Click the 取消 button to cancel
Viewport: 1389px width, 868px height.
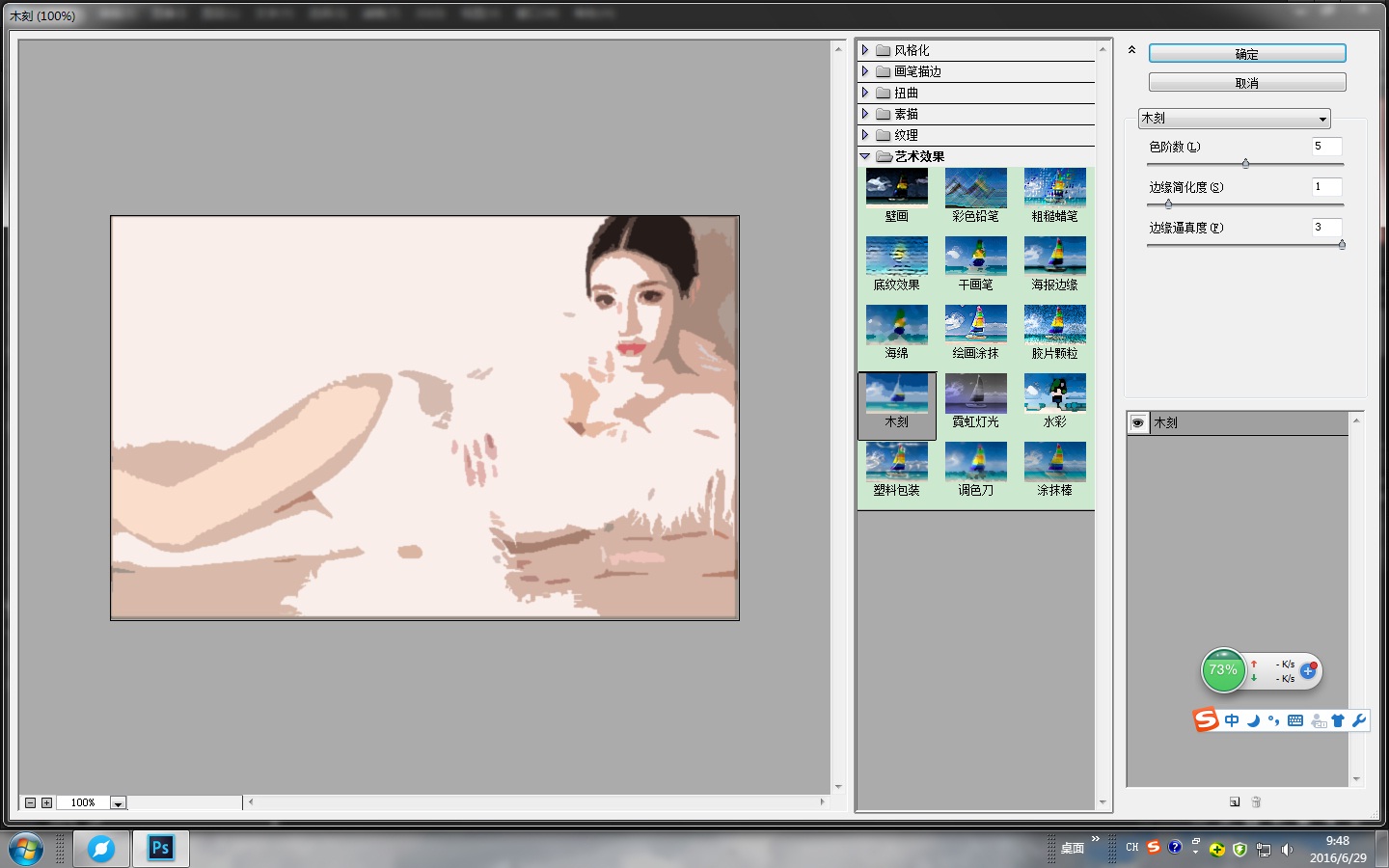pyautogui.click(x=1247, y=83)
